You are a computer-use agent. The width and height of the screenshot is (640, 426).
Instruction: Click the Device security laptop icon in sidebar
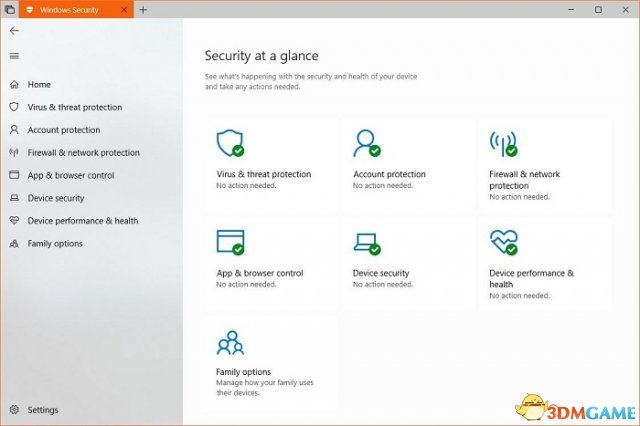[x=14, y=198]
